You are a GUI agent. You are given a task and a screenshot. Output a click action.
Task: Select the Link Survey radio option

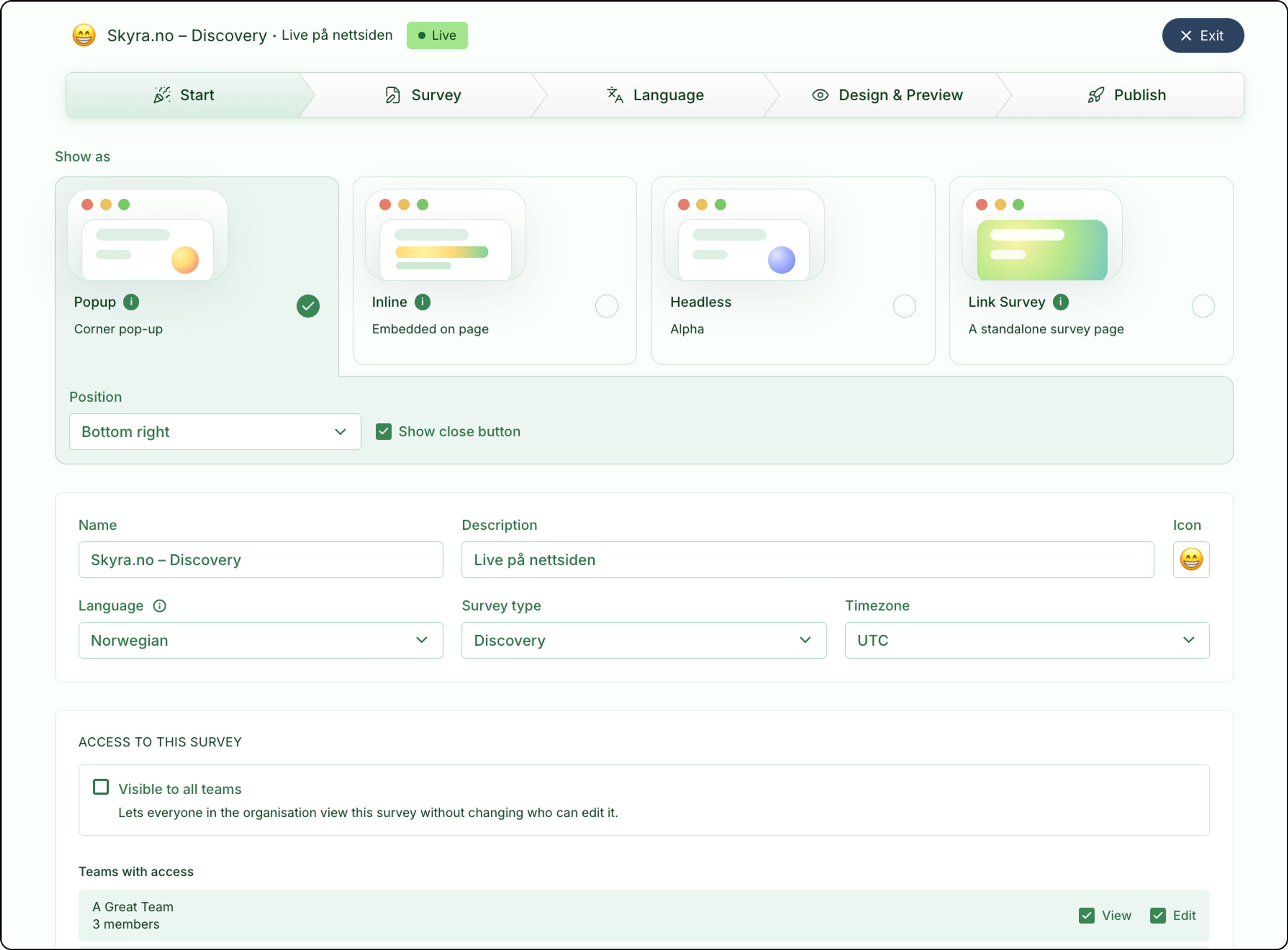(x=1203, y=306)
